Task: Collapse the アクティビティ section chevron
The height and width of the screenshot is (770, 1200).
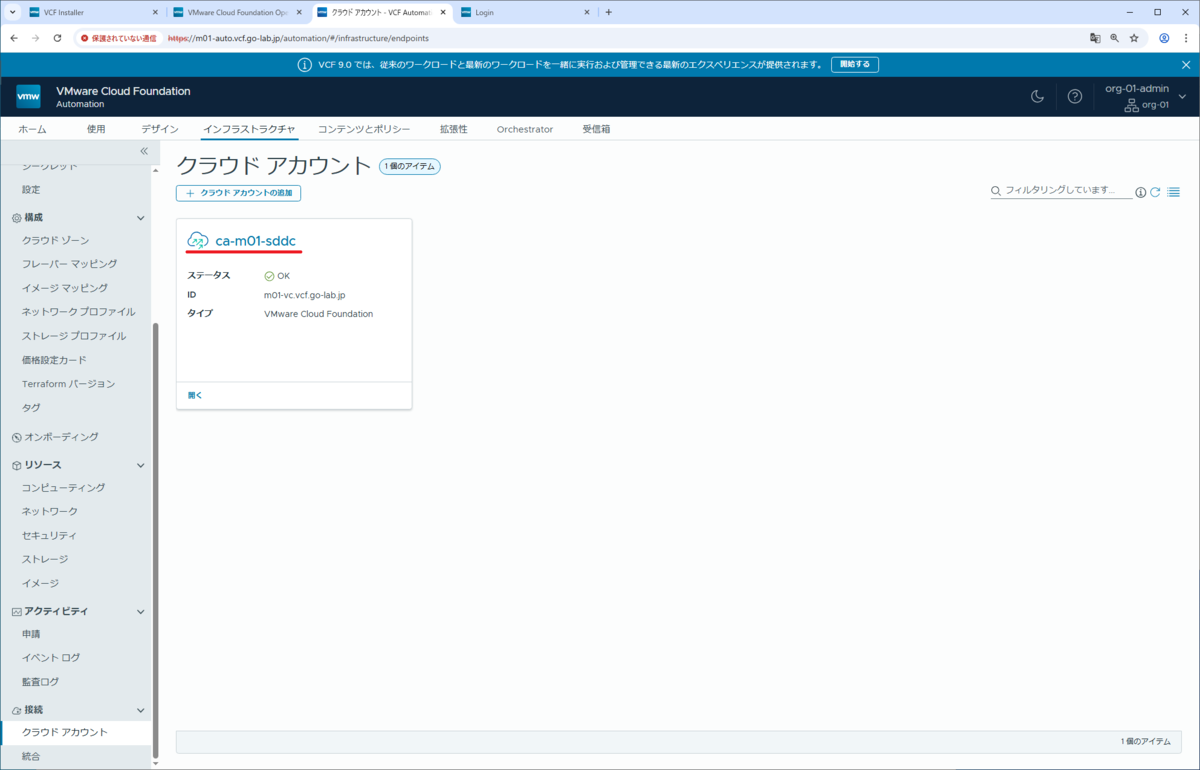Action: pyautogui.click(x=140, y=611)
